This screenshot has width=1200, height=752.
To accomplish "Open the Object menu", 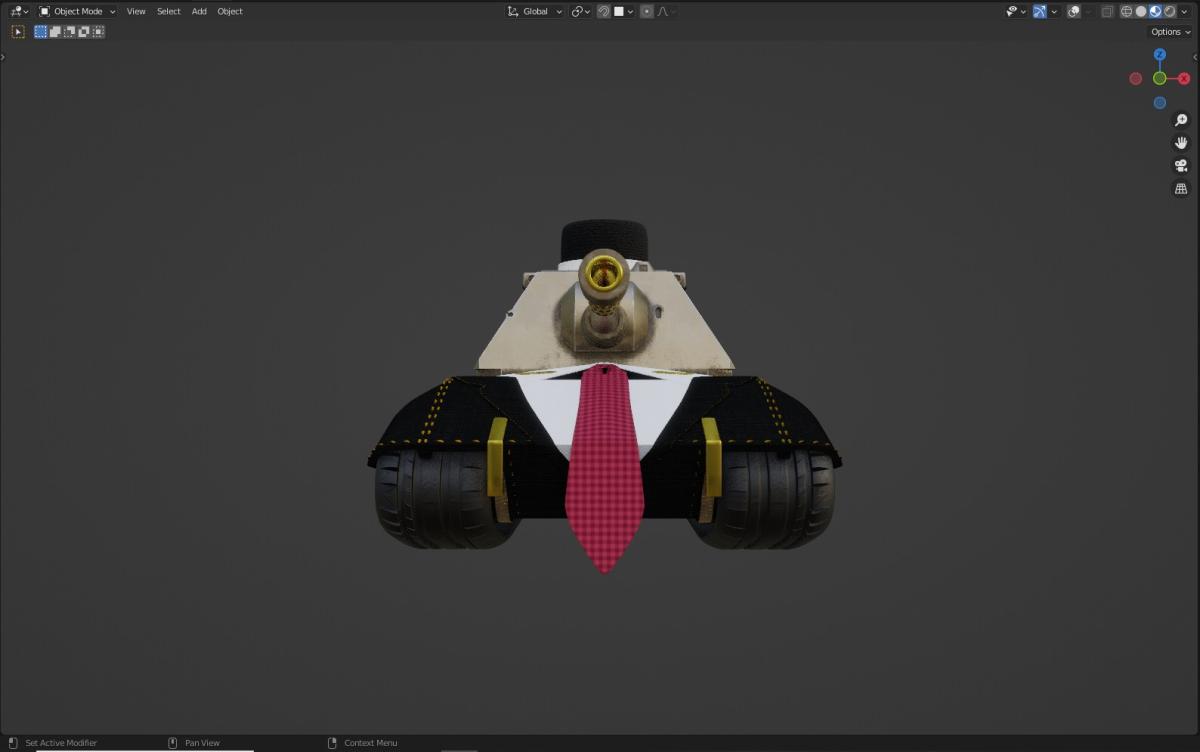I will pyautogui.click(x=230, y=11).
